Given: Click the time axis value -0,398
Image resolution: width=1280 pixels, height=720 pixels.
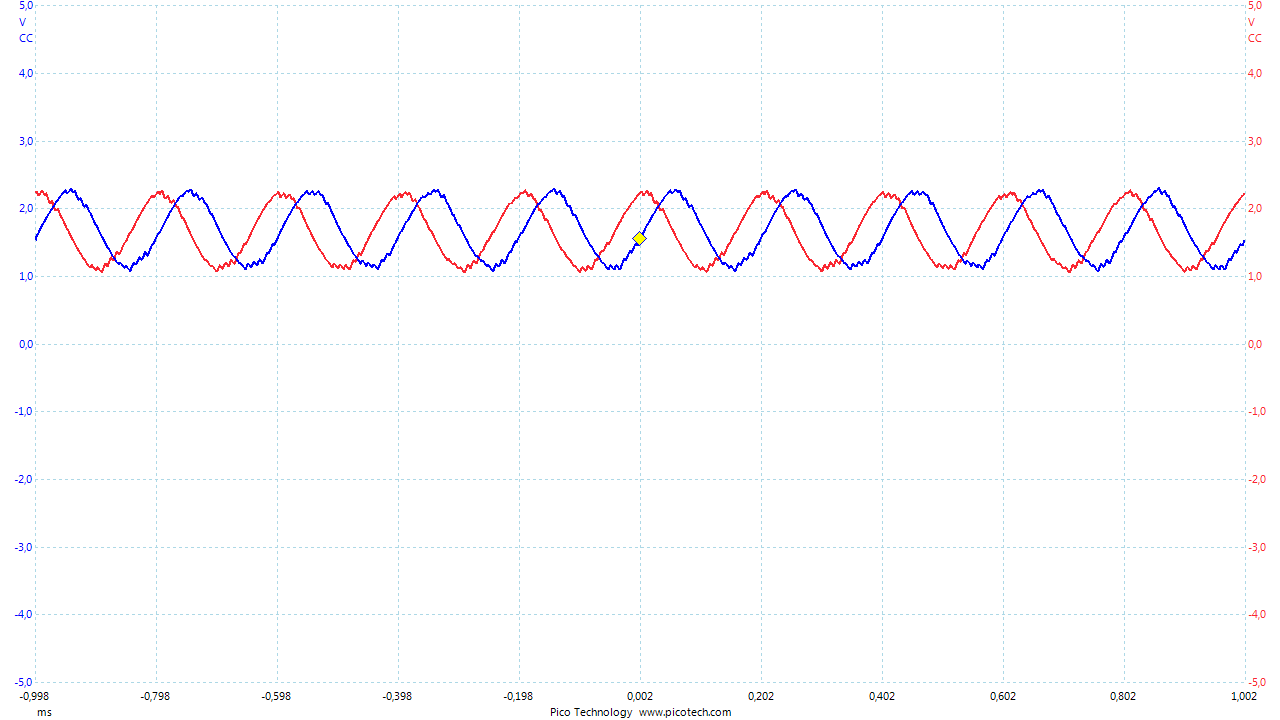Looking at the screenshot, I should coord(398,695).
